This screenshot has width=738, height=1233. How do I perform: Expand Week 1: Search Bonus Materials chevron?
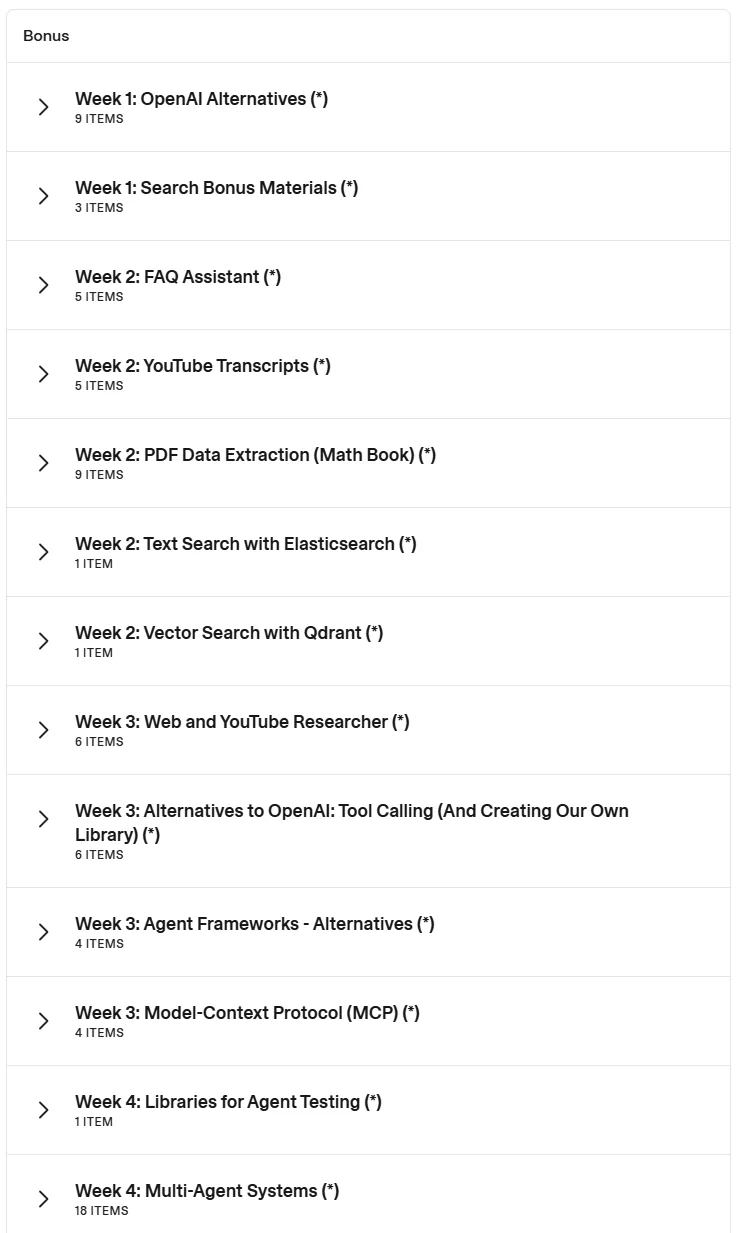click(43, 196)
